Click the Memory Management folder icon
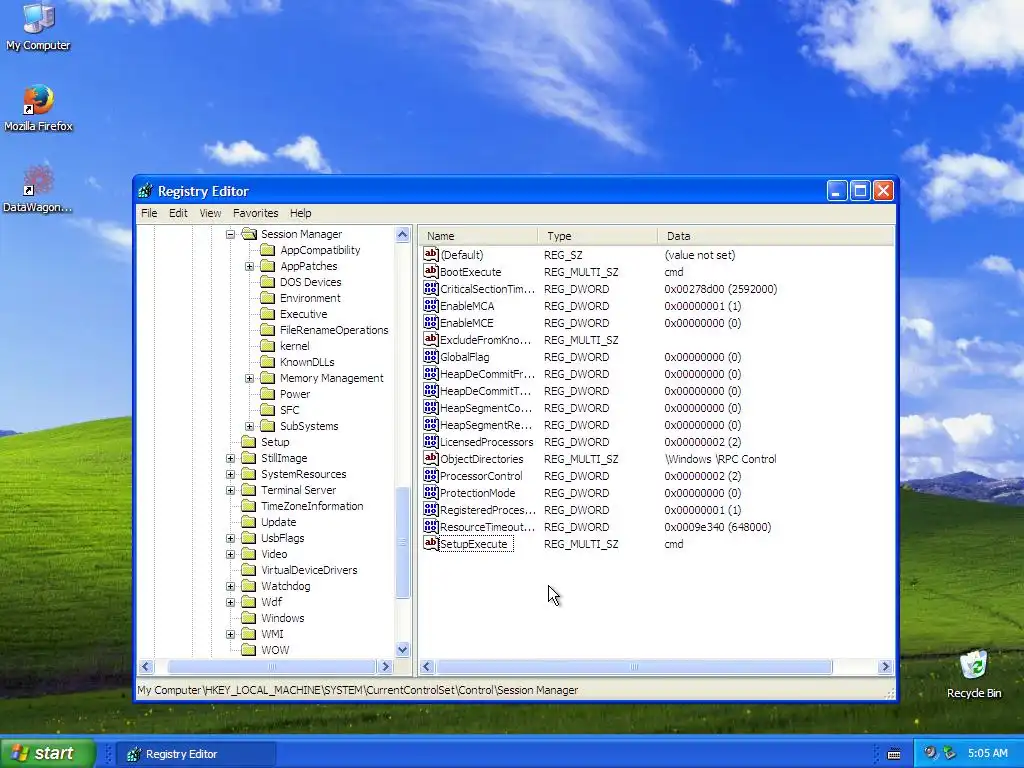The width and height of the screenshot is (1024, 768). (x=267, y=378)
